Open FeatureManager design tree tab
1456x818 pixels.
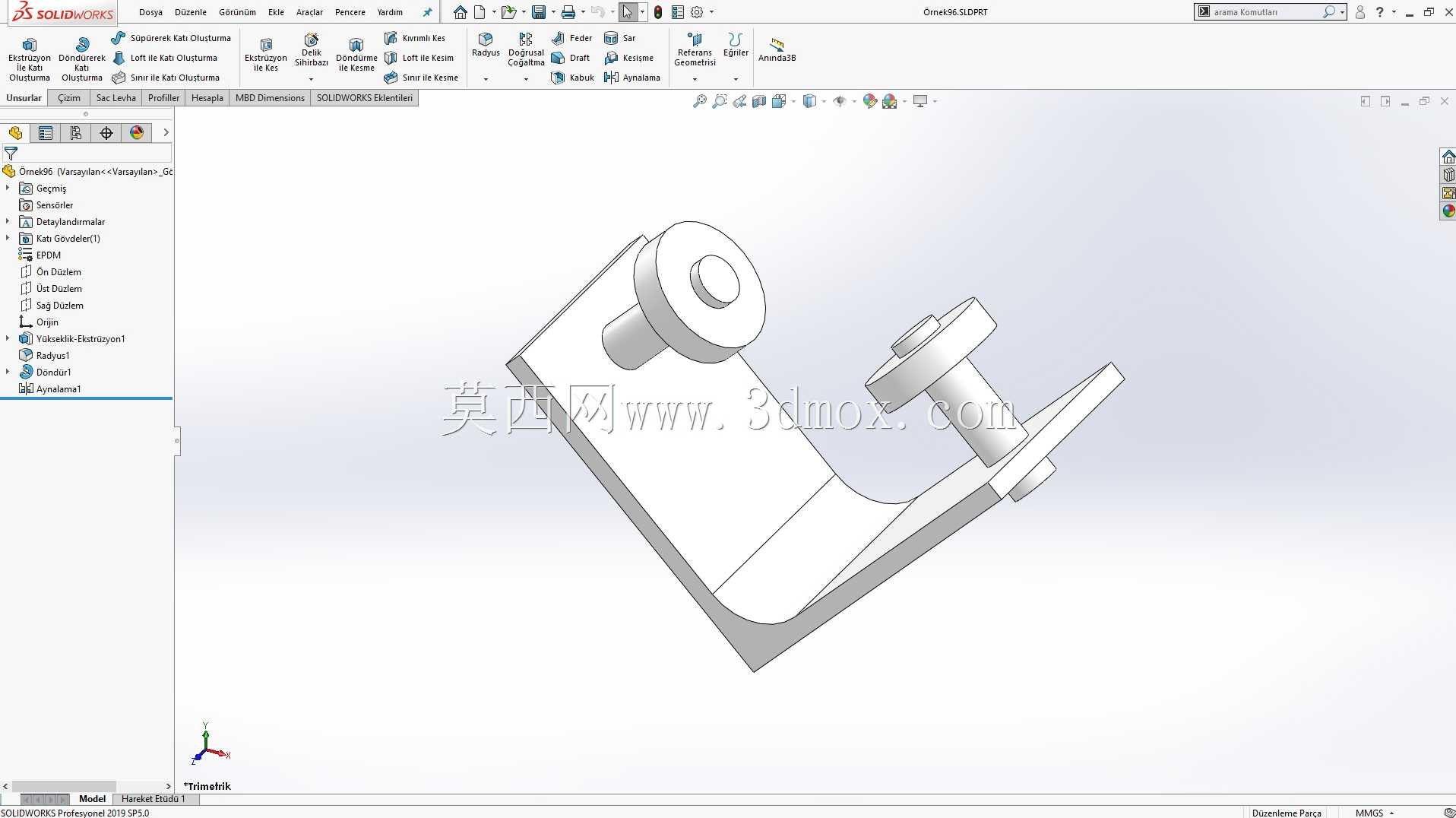pyautogui.click(x=15, y=133)
